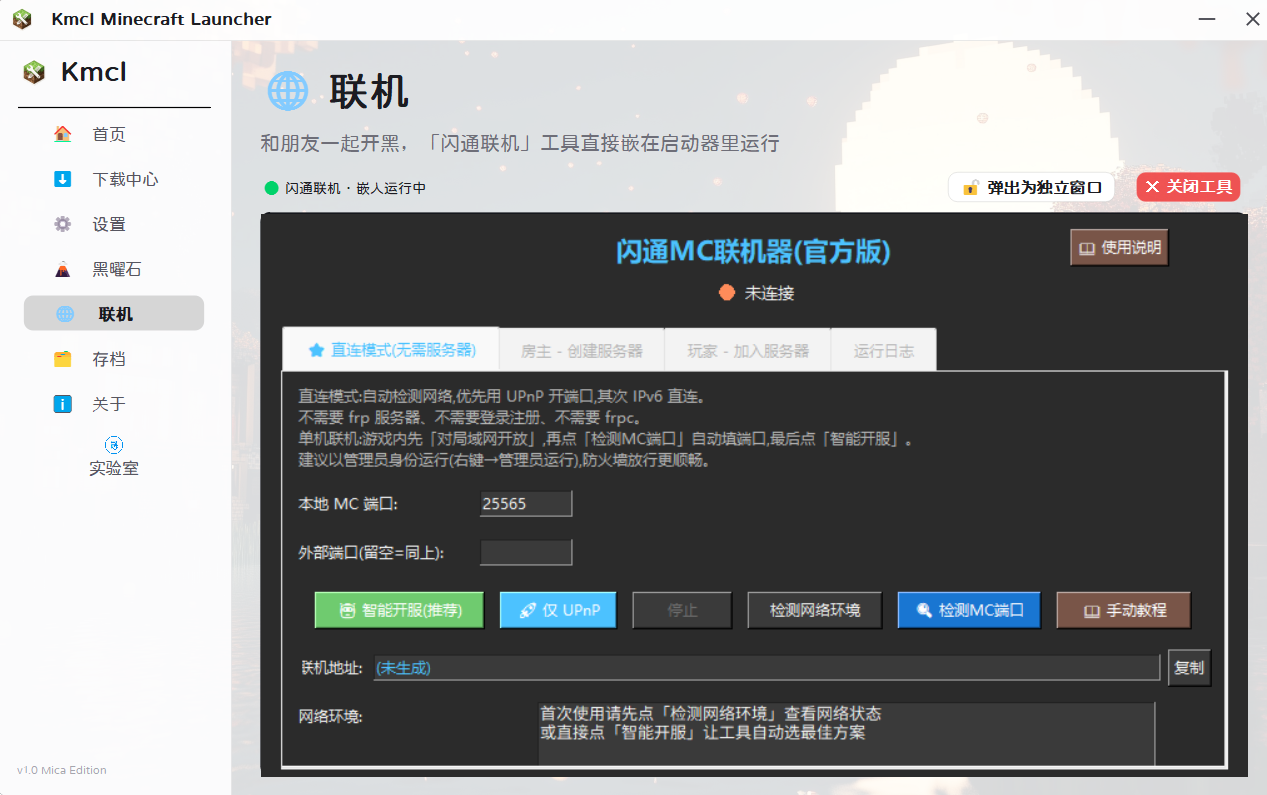This screenshot has width=1267, height=795.
Task: Minimize the Kmcl Minecraft Launcher window
Action: click(x=1207, y=19)
